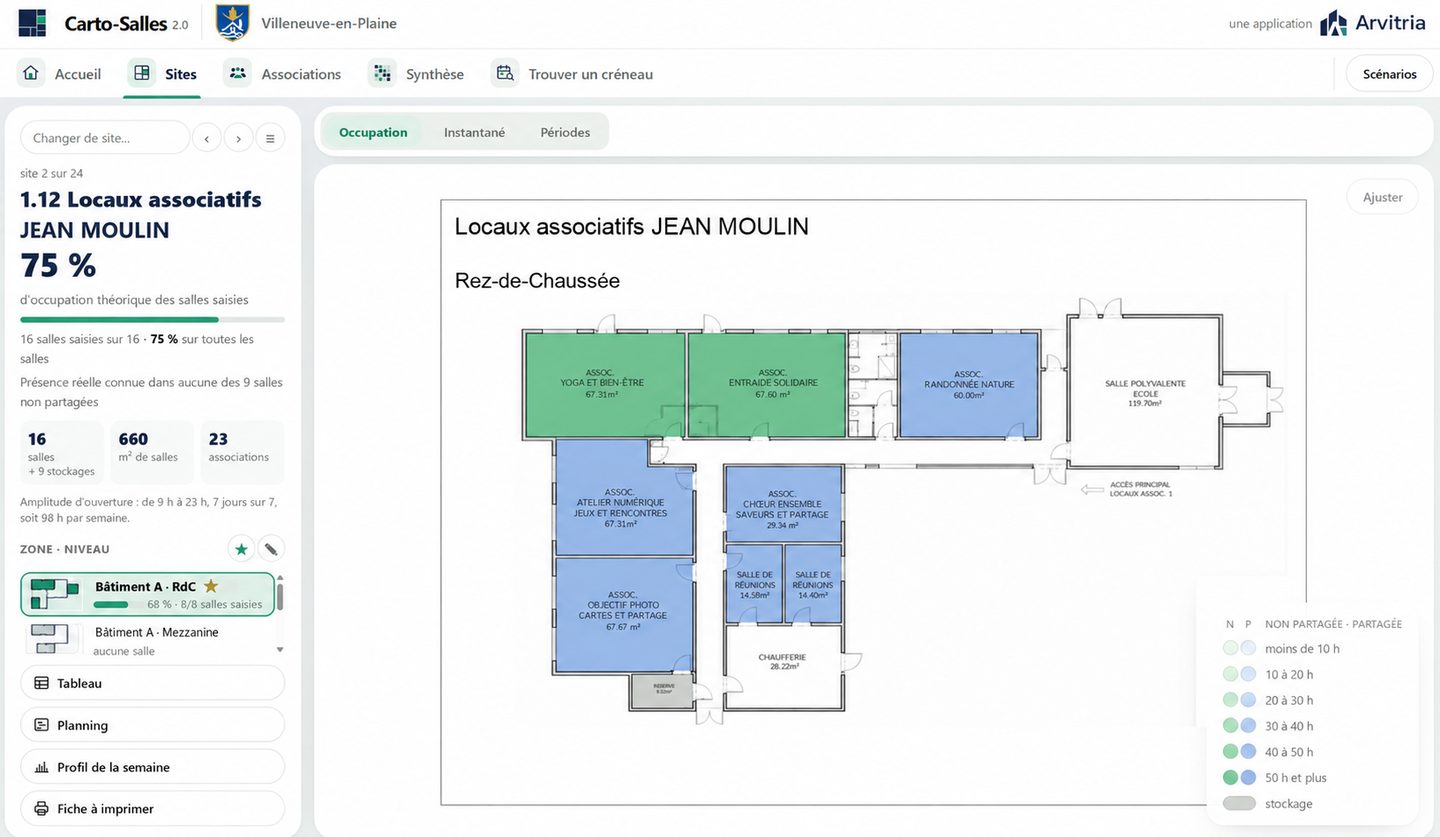1440x837 pixels.
Task: Click the Carto-Salles logo icon
Action: click(x=32, y=23)
